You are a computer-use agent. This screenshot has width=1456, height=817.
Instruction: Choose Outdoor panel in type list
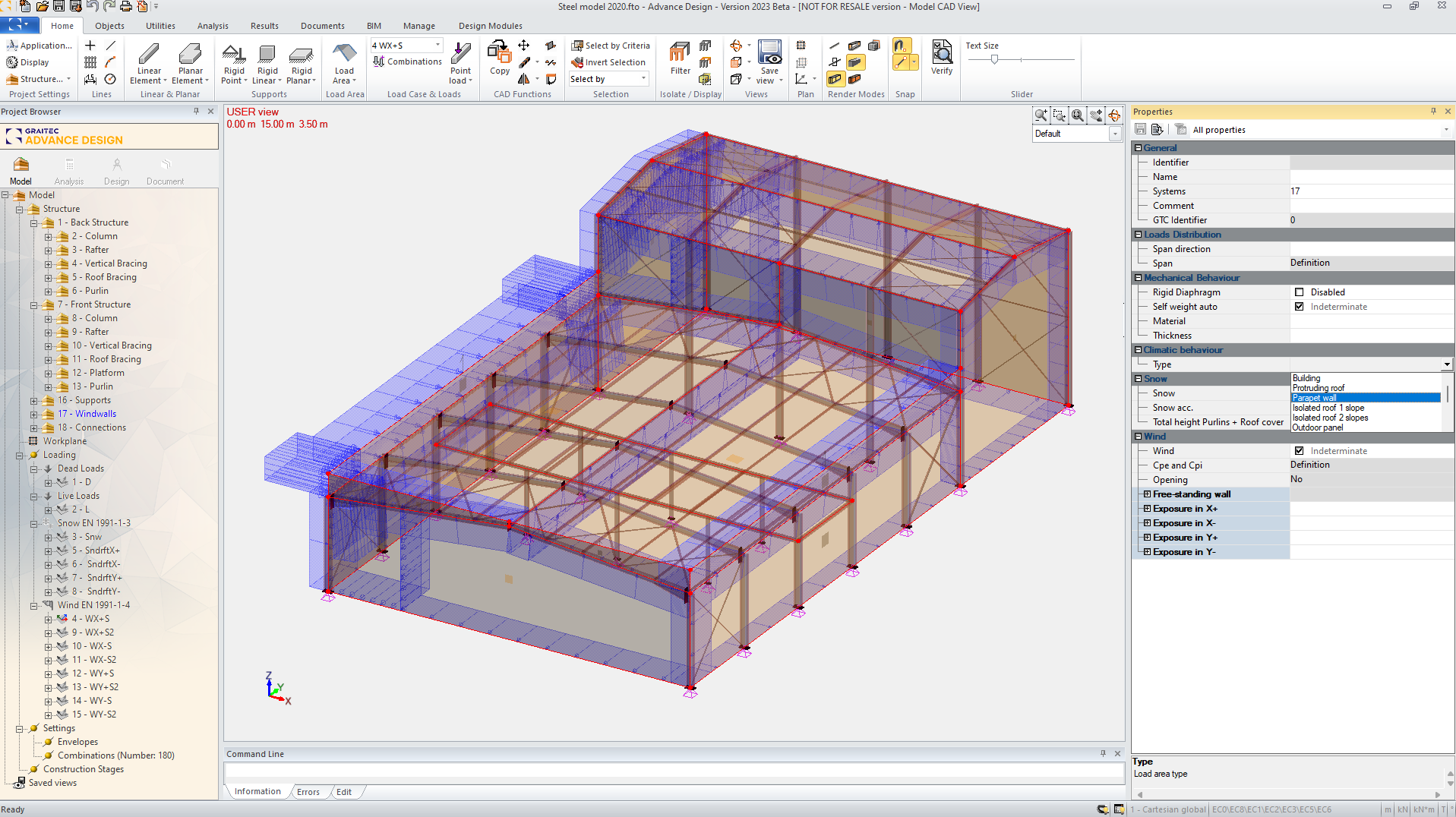point(1318,427)
